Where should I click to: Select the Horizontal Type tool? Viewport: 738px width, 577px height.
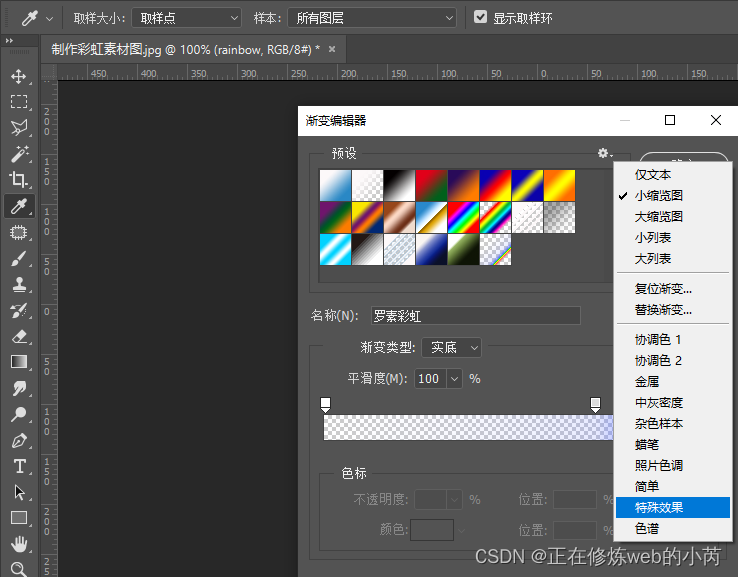click(x=19, y=466)
